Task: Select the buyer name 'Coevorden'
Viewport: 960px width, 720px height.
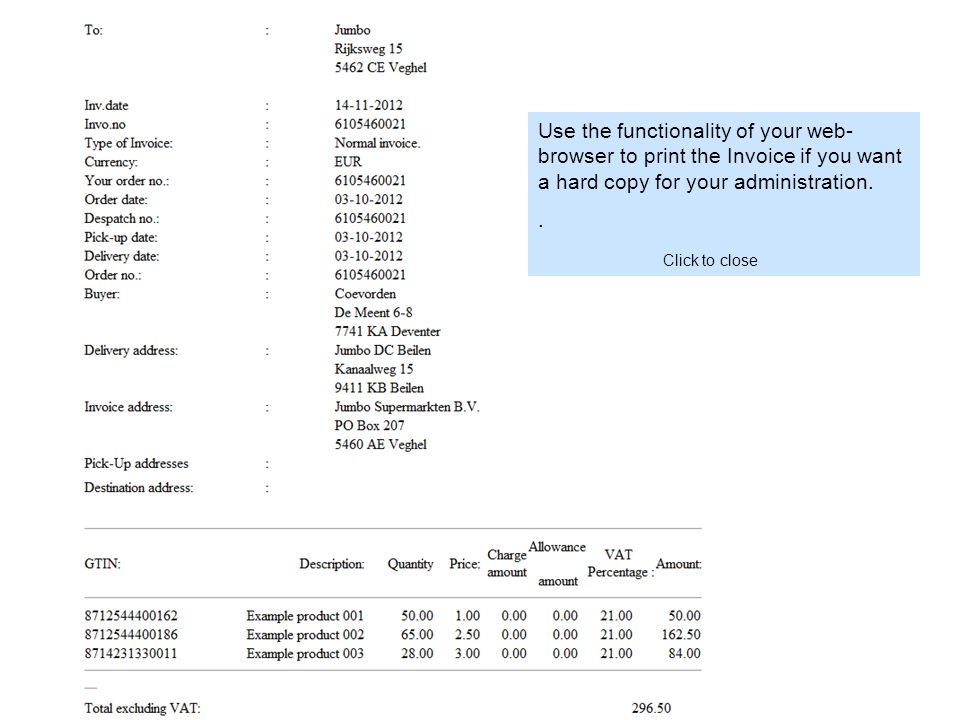Action: click(365, 294)
